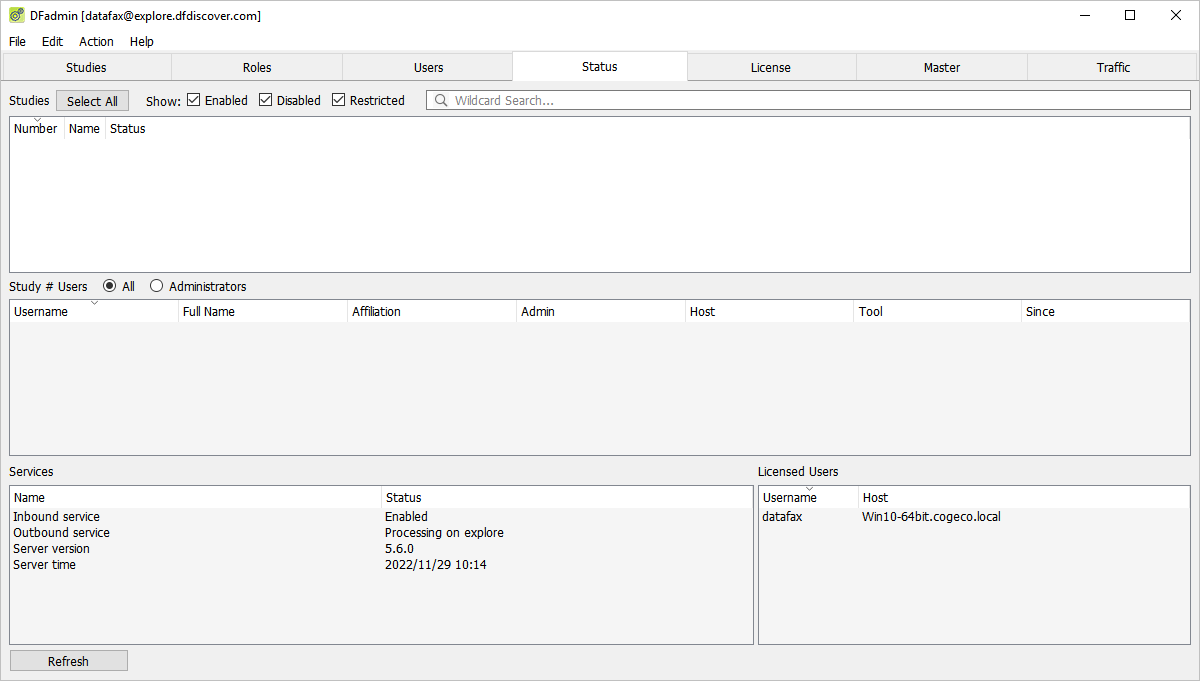Uncheck the Disabled filter checkbox
Viewport: 1200px width, 681px height.
click(x=266, y=100)
